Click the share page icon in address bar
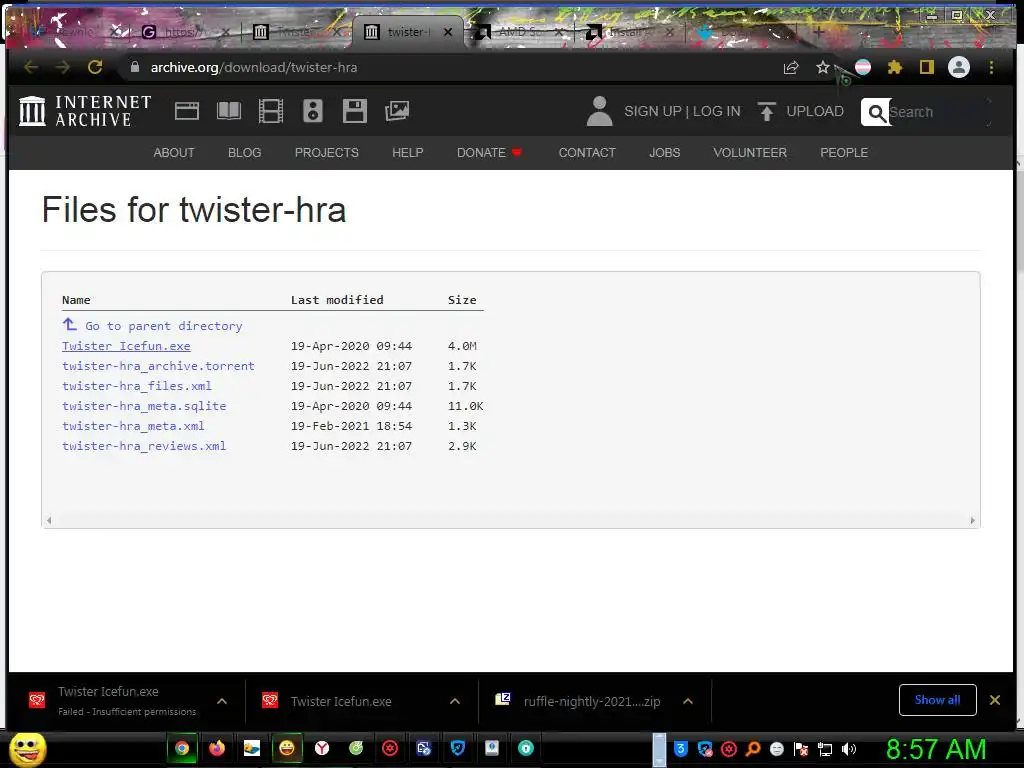1024x768 pixels. pyautogui.click(x=791, y=67)
